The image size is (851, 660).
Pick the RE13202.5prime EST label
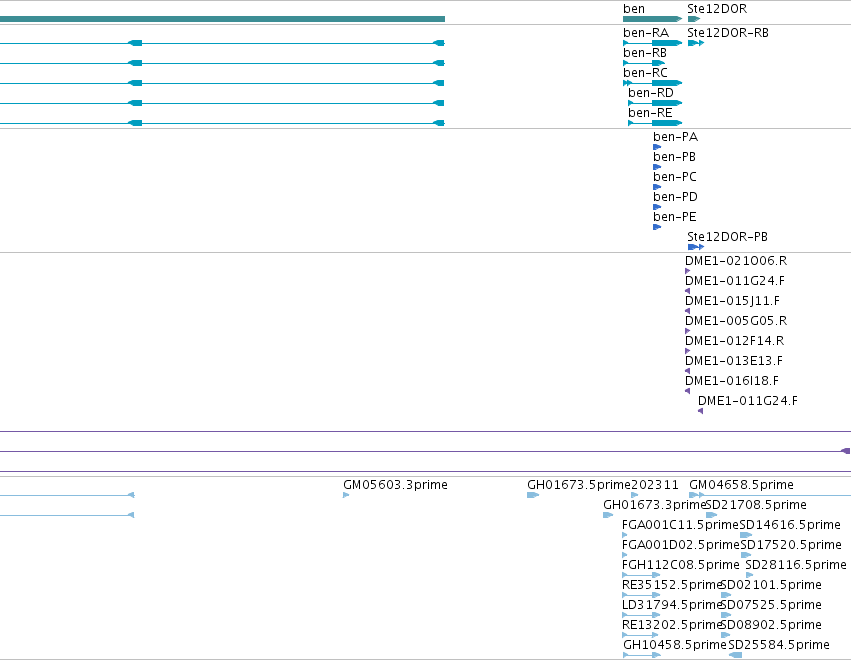point(671,626)
